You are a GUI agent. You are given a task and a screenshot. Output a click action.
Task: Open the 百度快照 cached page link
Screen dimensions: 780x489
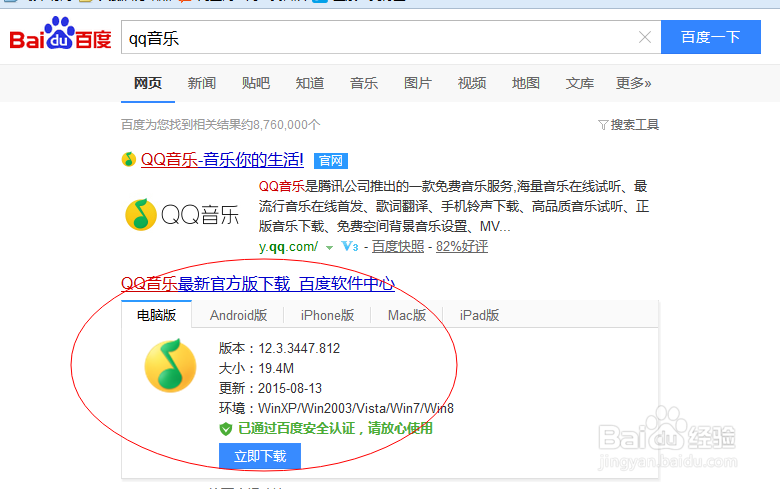click(398, 246)
